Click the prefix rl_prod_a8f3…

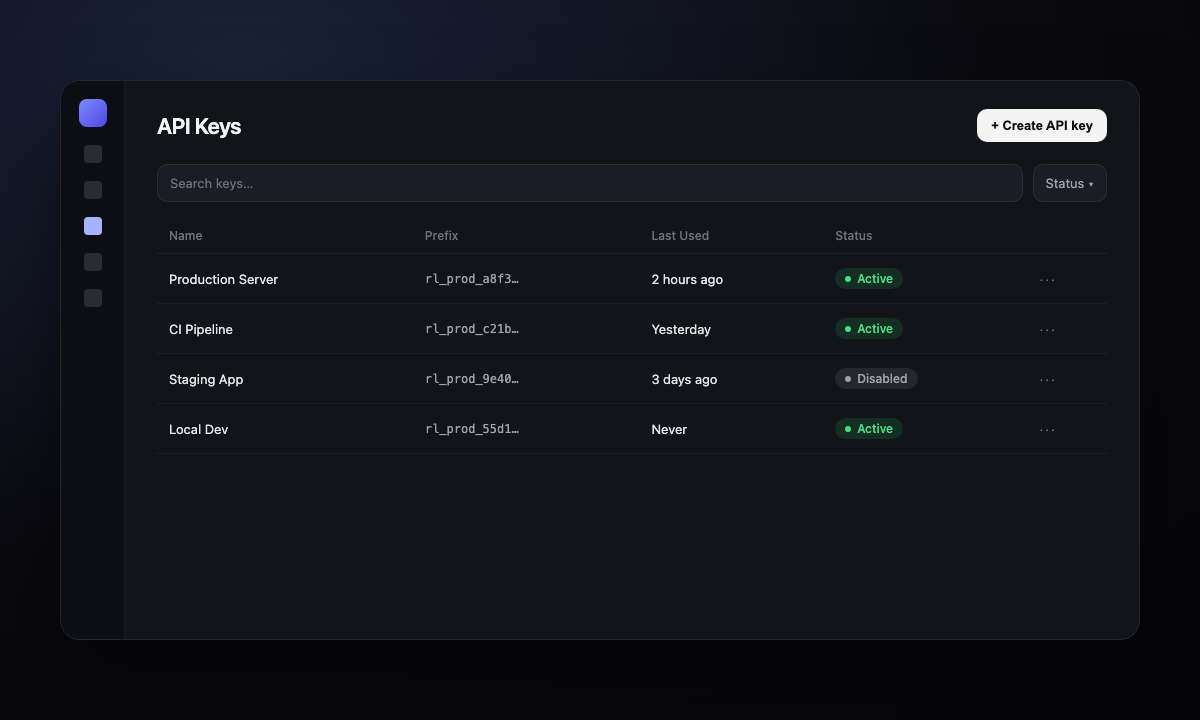(472, 279)
